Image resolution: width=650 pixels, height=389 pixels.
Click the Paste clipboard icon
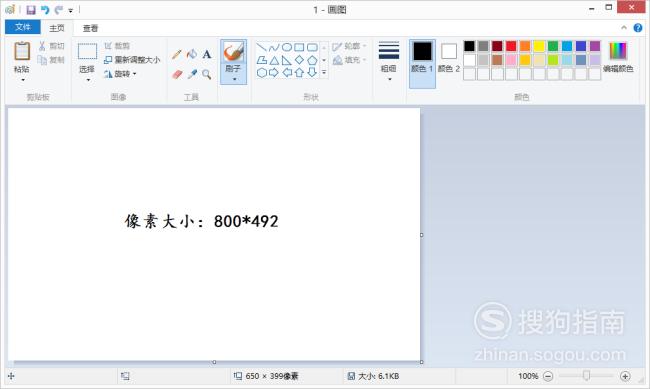point(22,52)
